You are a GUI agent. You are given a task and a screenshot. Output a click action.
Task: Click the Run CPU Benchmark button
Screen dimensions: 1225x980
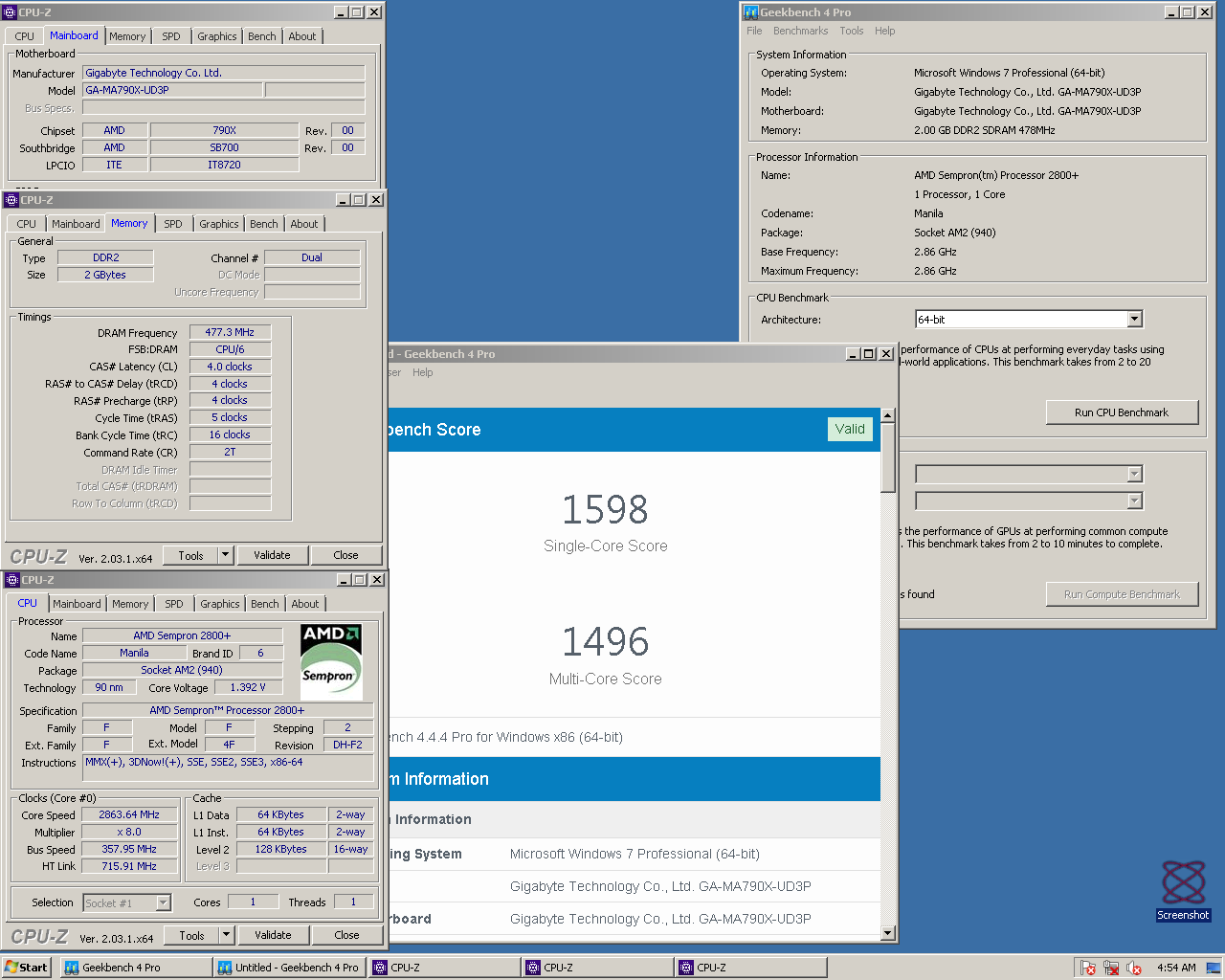pos(1122,412)
